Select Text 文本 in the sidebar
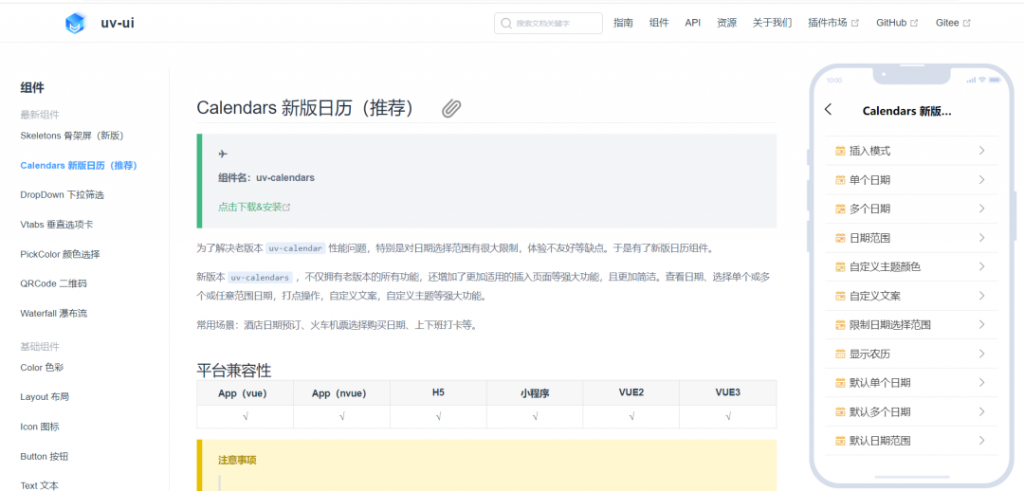The image size is (1024, 491). pos(39,485)
